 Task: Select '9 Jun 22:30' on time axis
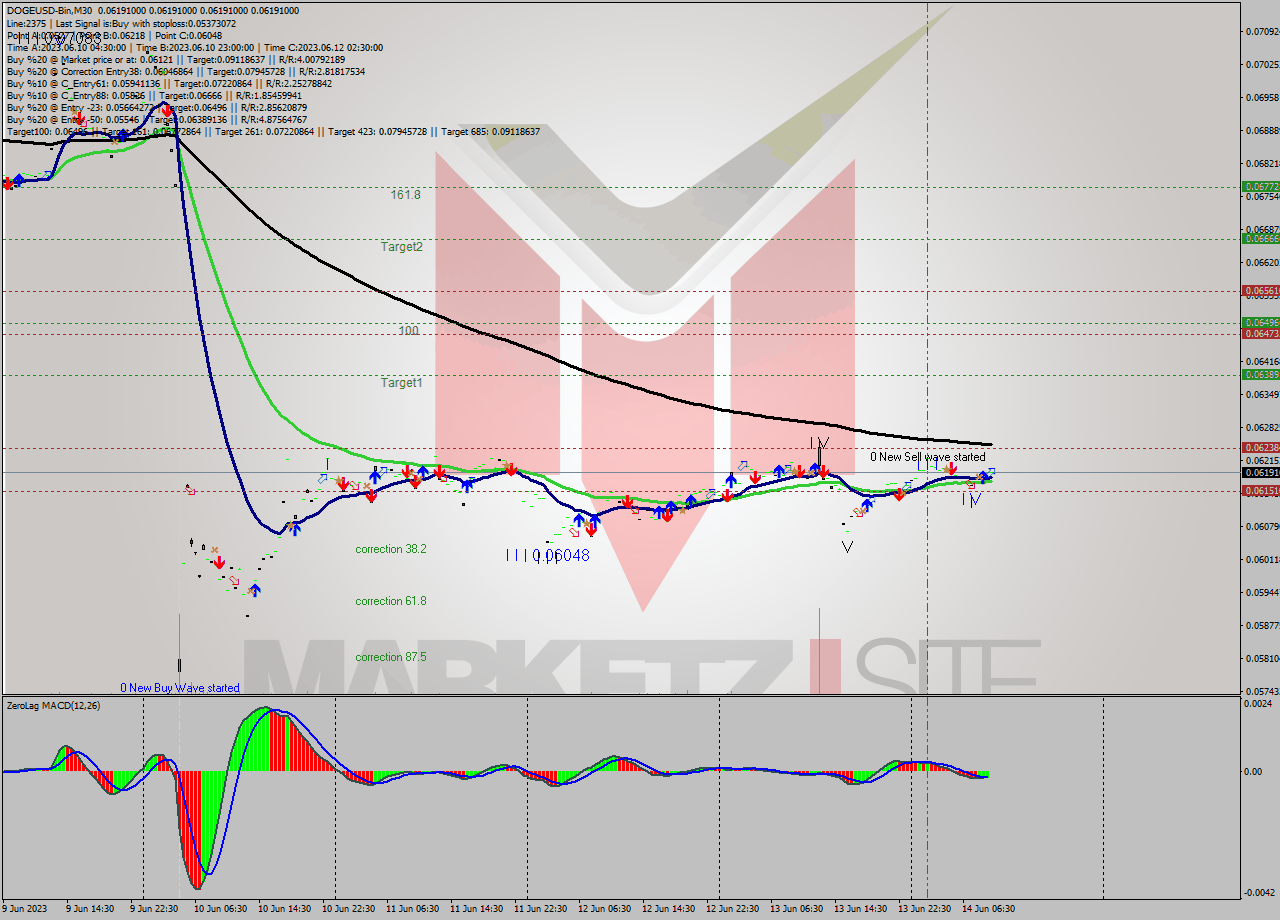[153, 908]
